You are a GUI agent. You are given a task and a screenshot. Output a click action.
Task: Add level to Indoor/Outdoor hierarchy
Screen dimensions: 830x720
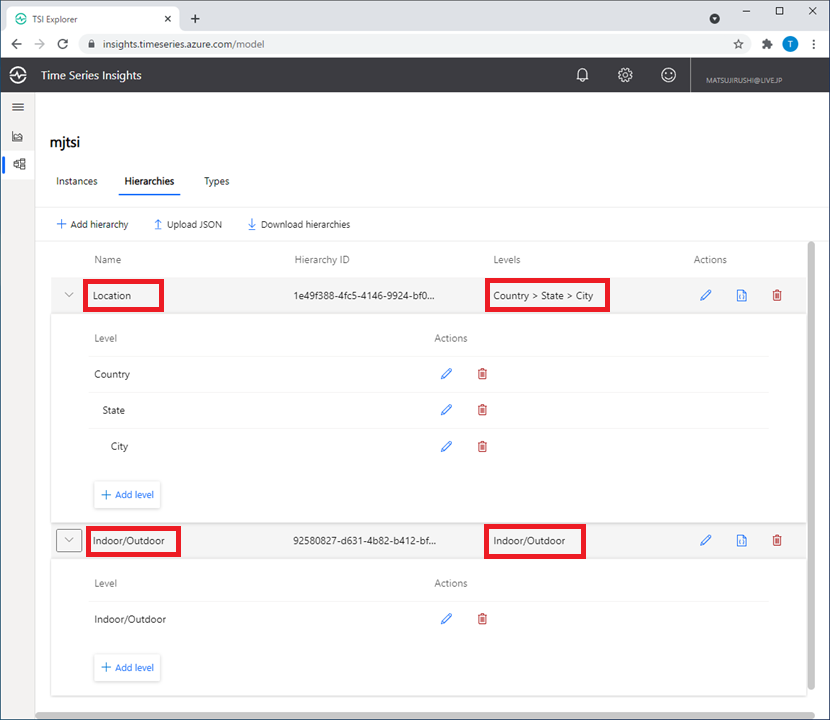[x=127, y=668]
